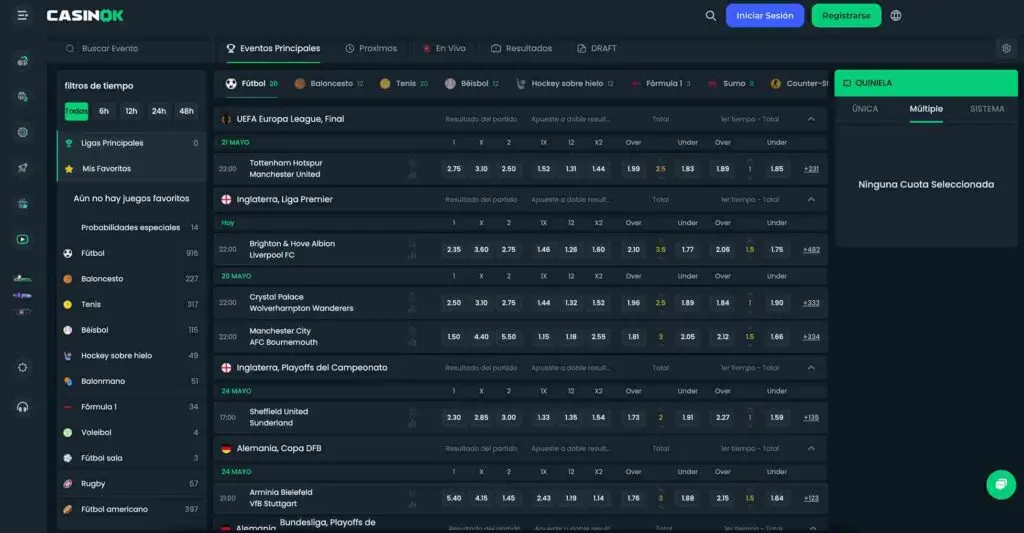Open the betting settings gear icon
The width and height of the screenshot is (1024, 533).
pos(1006,48)
